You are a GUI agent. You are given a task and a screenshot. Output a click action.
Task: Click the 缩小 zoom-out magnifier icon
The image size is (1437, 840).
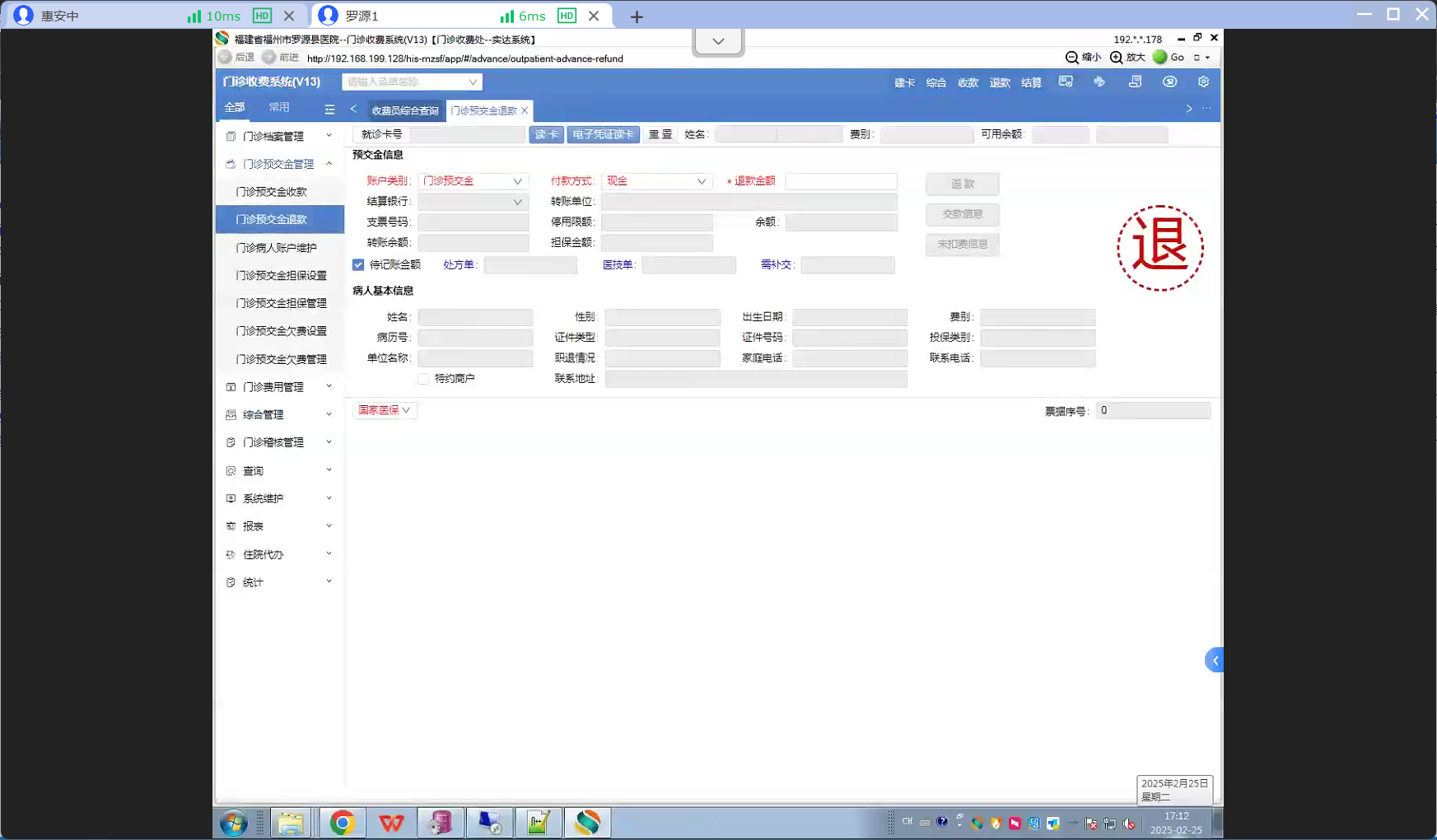pos(1071,58)
